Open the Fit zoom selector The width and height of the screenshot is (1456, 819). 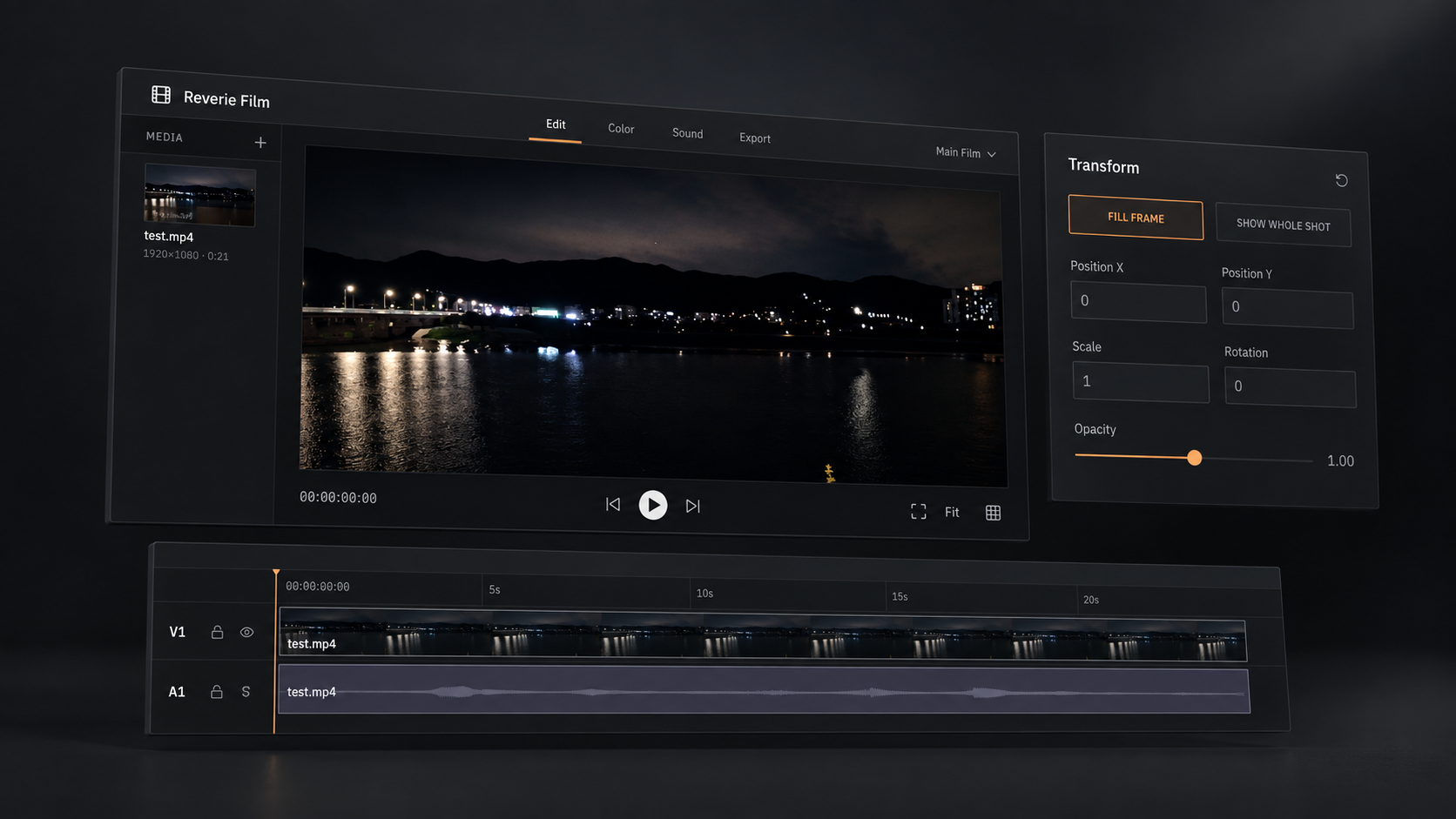(x=952, y=512)
